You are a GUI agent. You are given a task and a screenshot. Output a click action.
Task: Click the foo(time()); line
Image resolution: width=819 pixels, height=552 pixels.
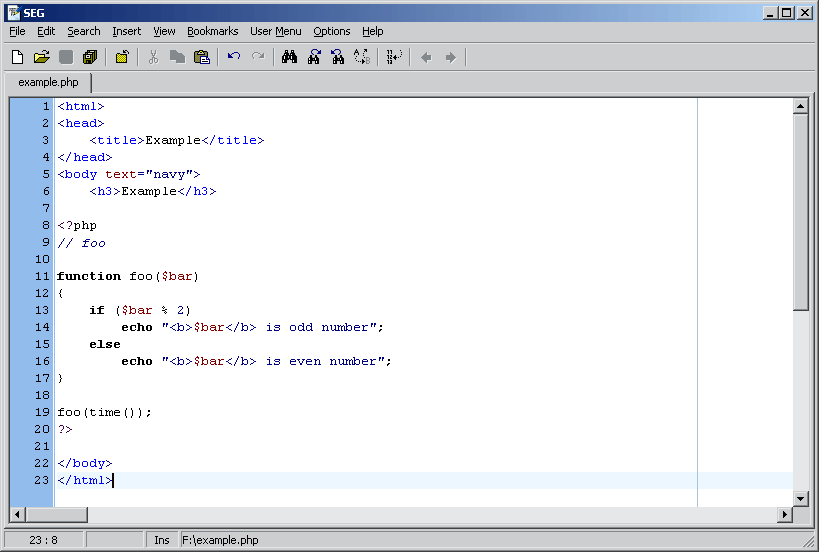104,413
